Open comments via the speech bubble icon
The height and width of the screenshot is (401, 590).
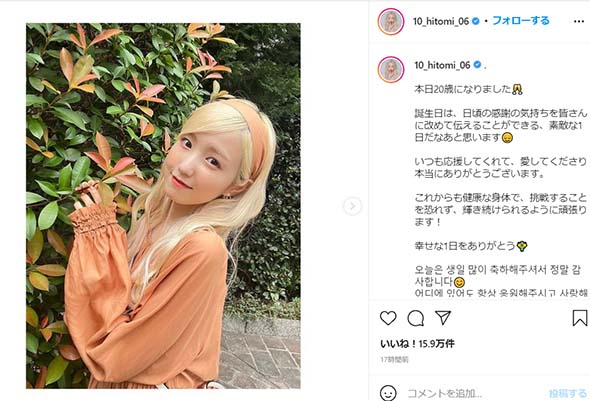[x=416, y=319]
